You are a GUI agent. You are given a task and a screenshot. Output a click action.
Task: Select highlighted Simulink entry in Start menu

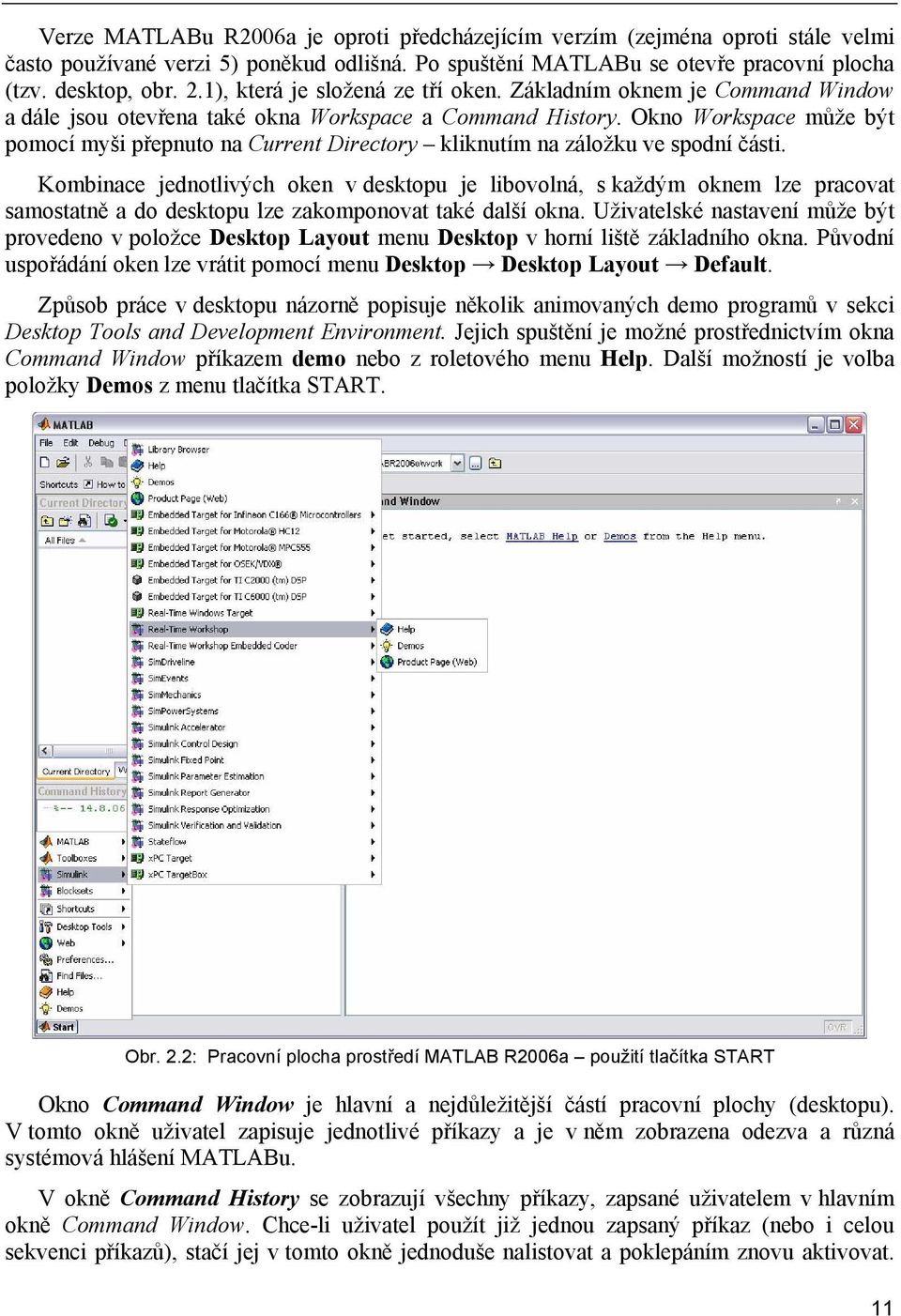click(83, 875)
